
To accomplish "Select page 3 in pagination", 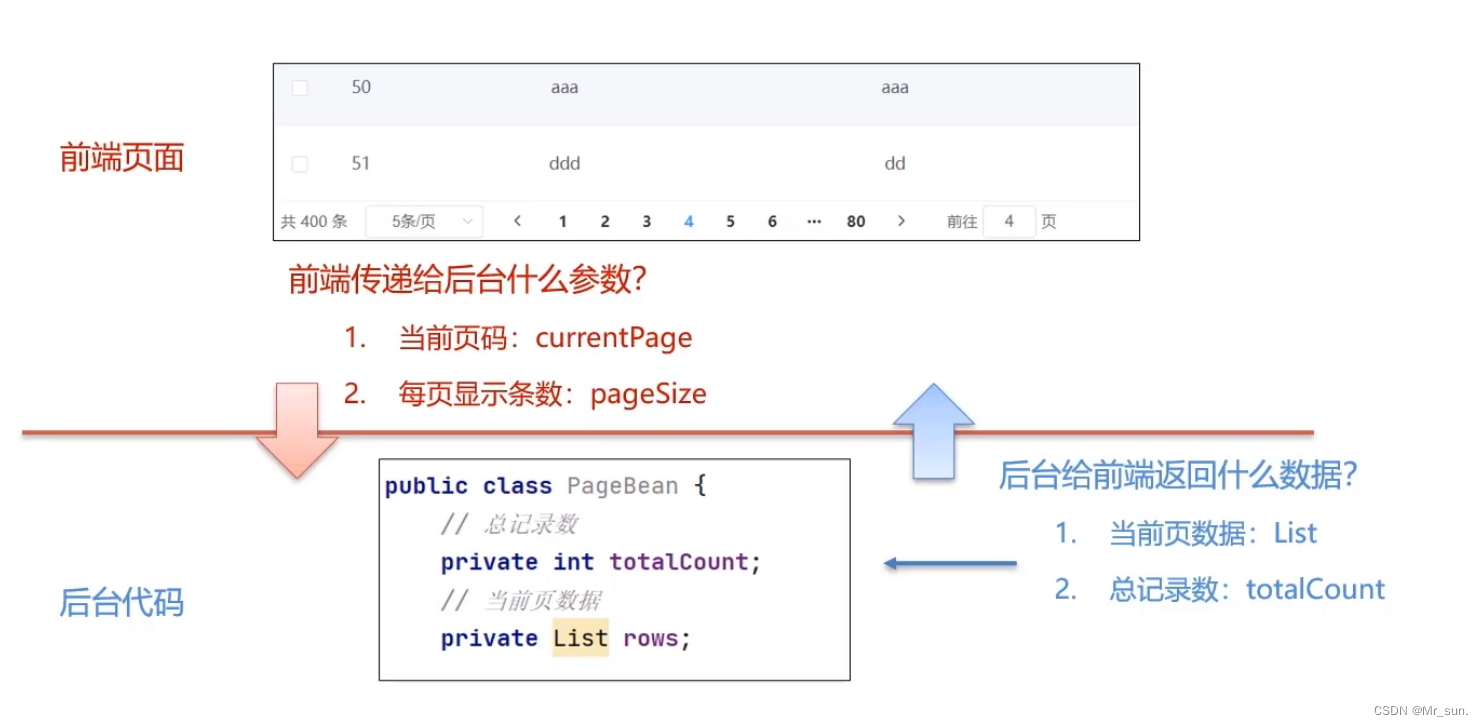I will point(647,222).
